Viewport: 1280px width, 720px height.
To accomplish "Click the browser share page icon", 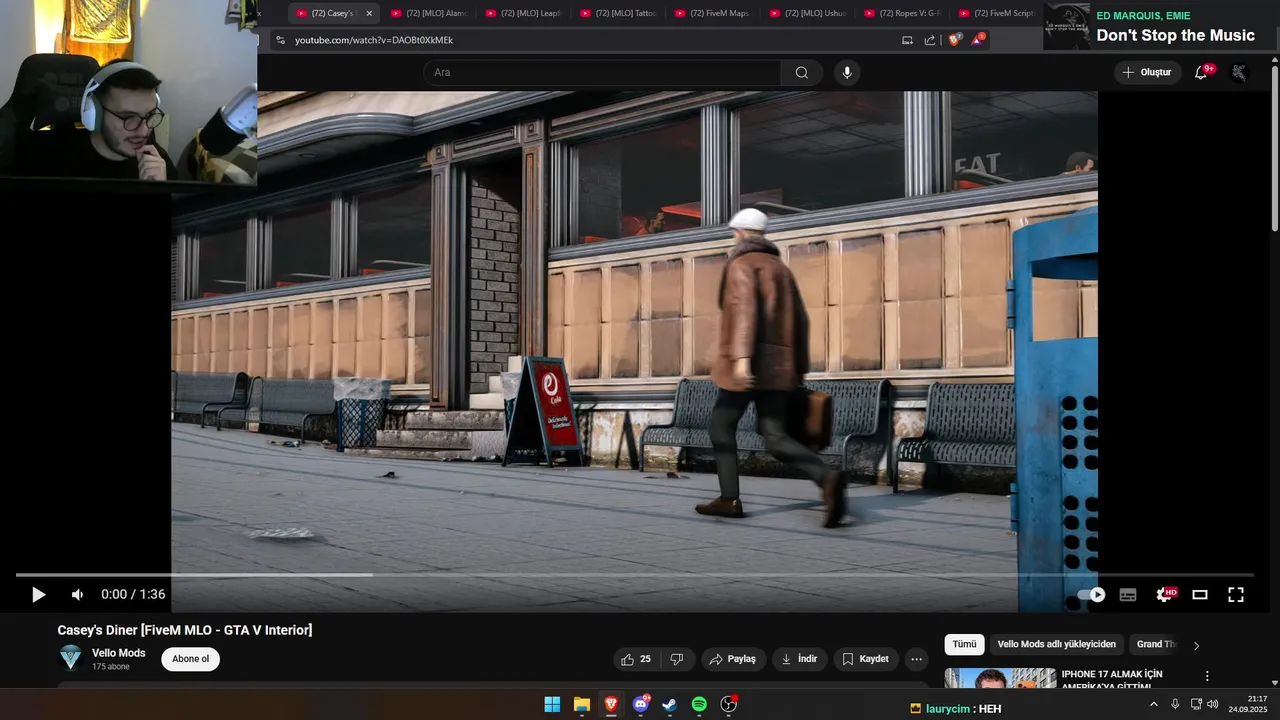I will click(930, 40).
